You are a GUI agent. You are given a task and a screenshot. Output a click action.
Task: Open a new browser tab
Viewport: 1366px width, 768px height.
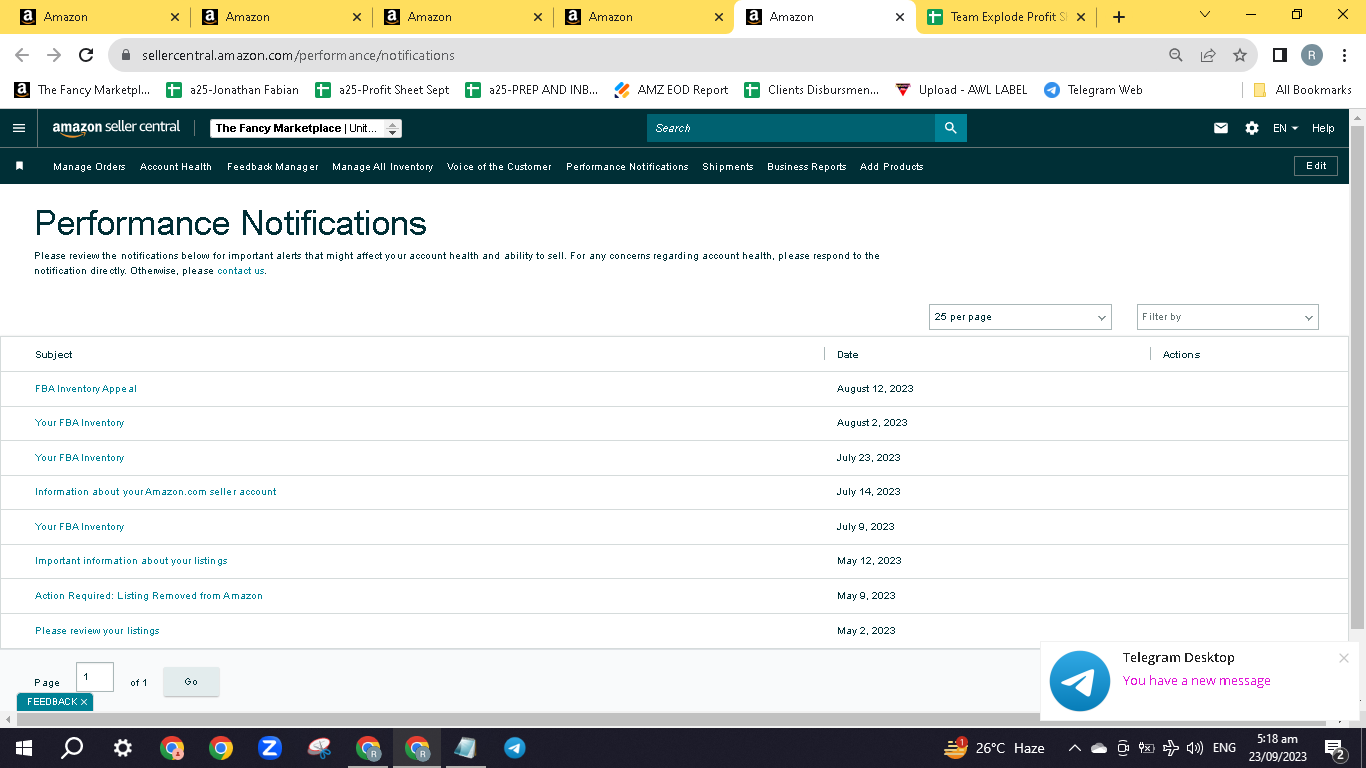pyautogui.click(x=1119, y=17)
